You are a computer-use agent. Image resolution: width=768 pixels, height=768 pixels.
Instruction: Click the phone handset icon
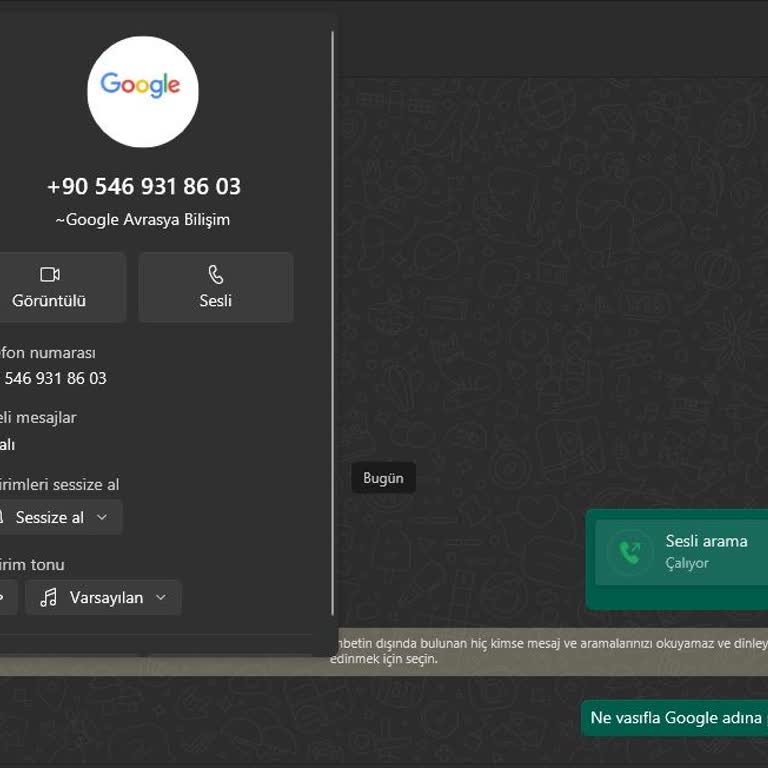tap(216, 274)
